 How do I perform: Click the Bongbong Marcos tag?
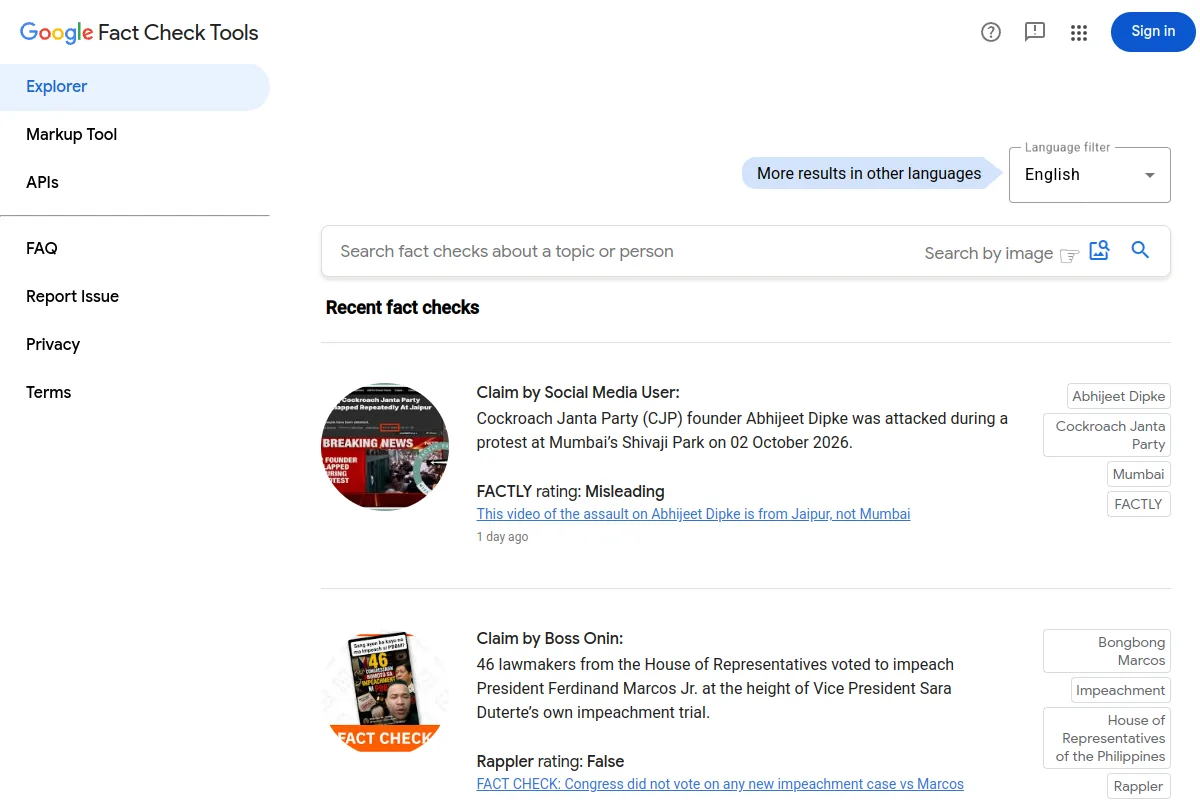pos(1107,651)
